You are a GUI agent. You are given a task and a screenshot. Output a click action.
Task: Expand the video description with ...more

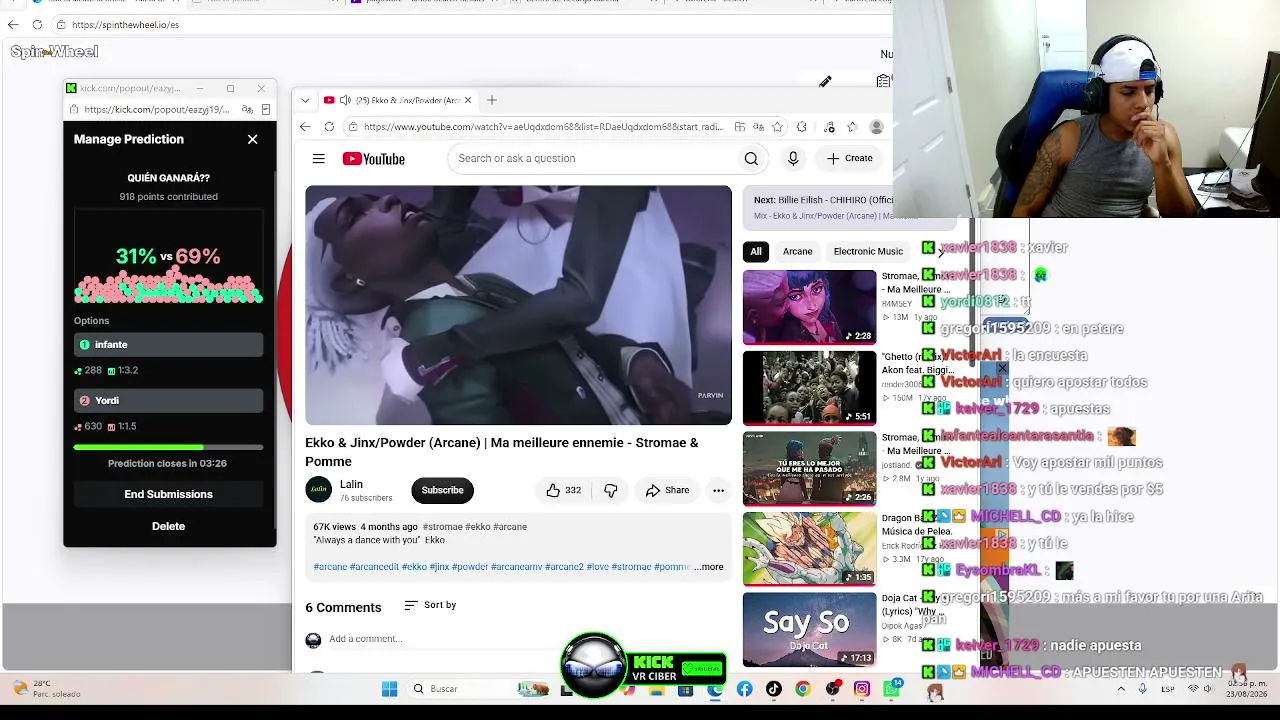point(709,567)
